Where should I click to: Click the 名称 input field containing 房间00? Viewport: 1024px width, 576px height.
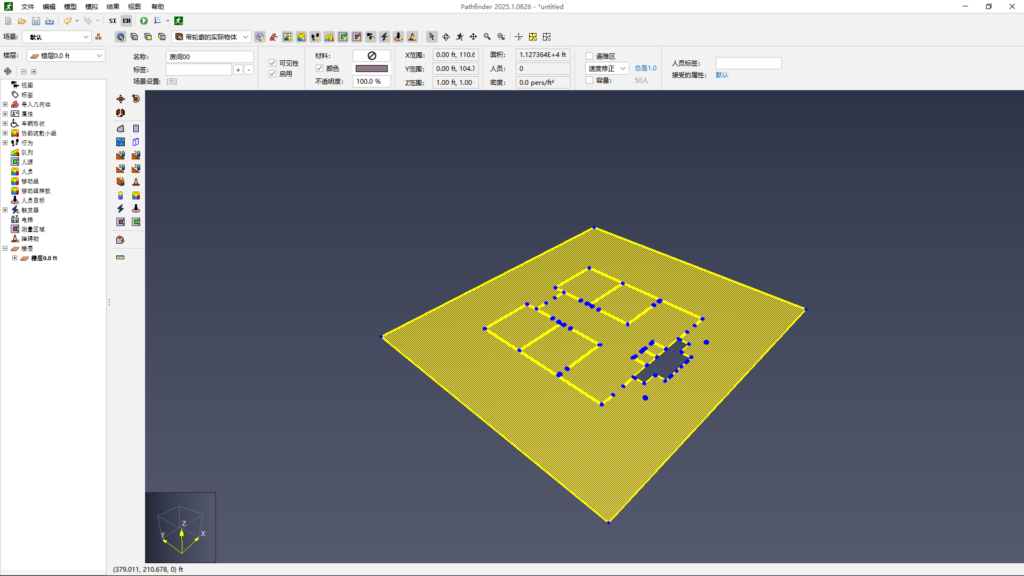click(x=209, y=57)
